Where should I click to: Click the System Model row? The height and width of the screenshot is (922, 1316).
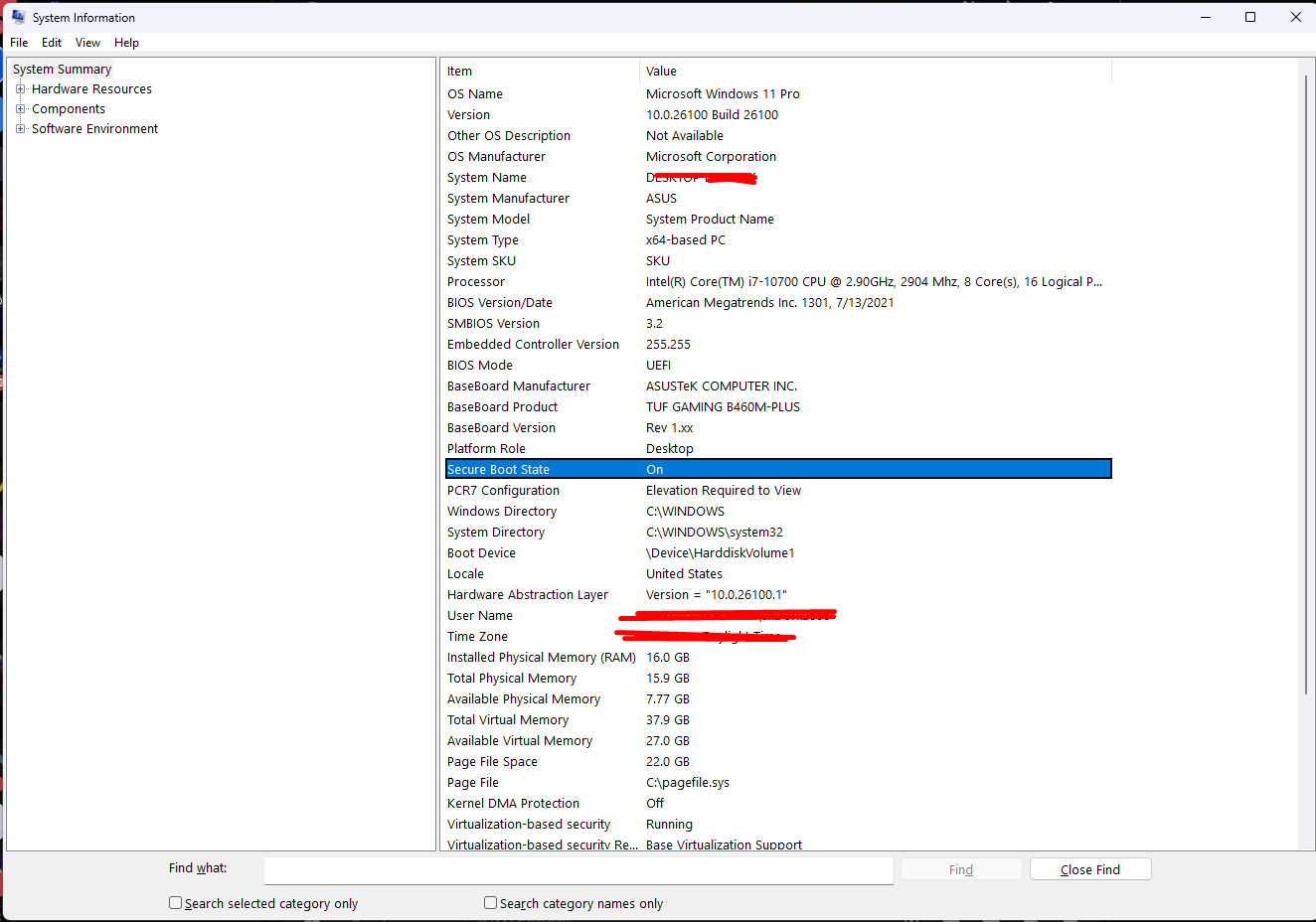pyautogui.click(x=778, y=219)
